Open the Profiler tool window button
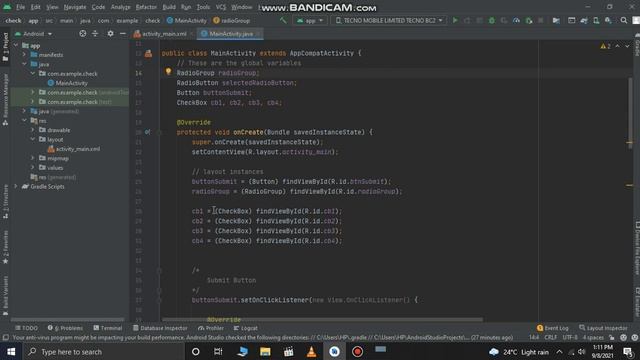640x360 pixels. [211, 328]
